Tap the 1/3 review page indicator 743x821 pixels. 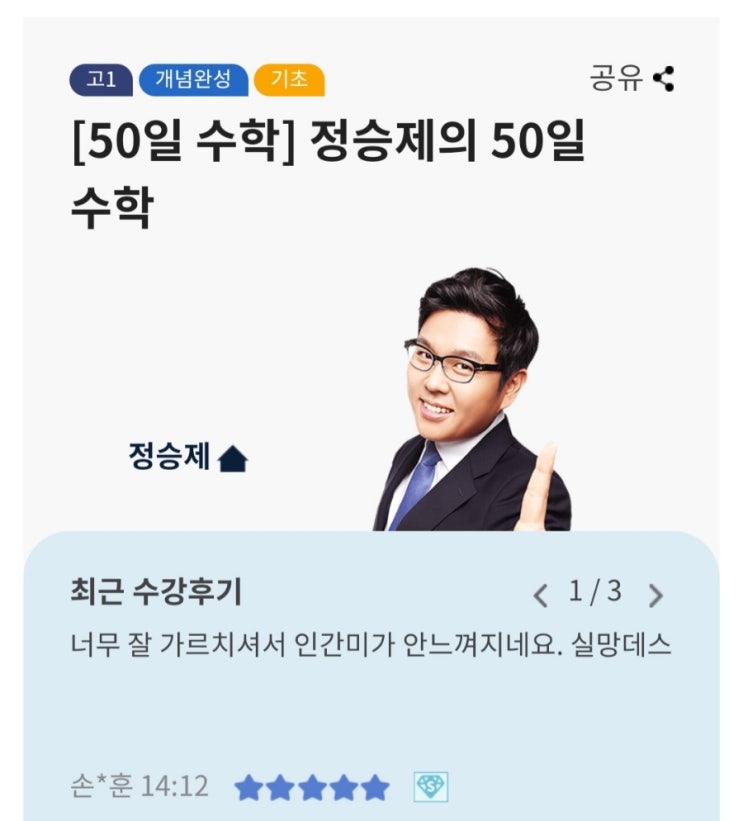click(595, 592)
